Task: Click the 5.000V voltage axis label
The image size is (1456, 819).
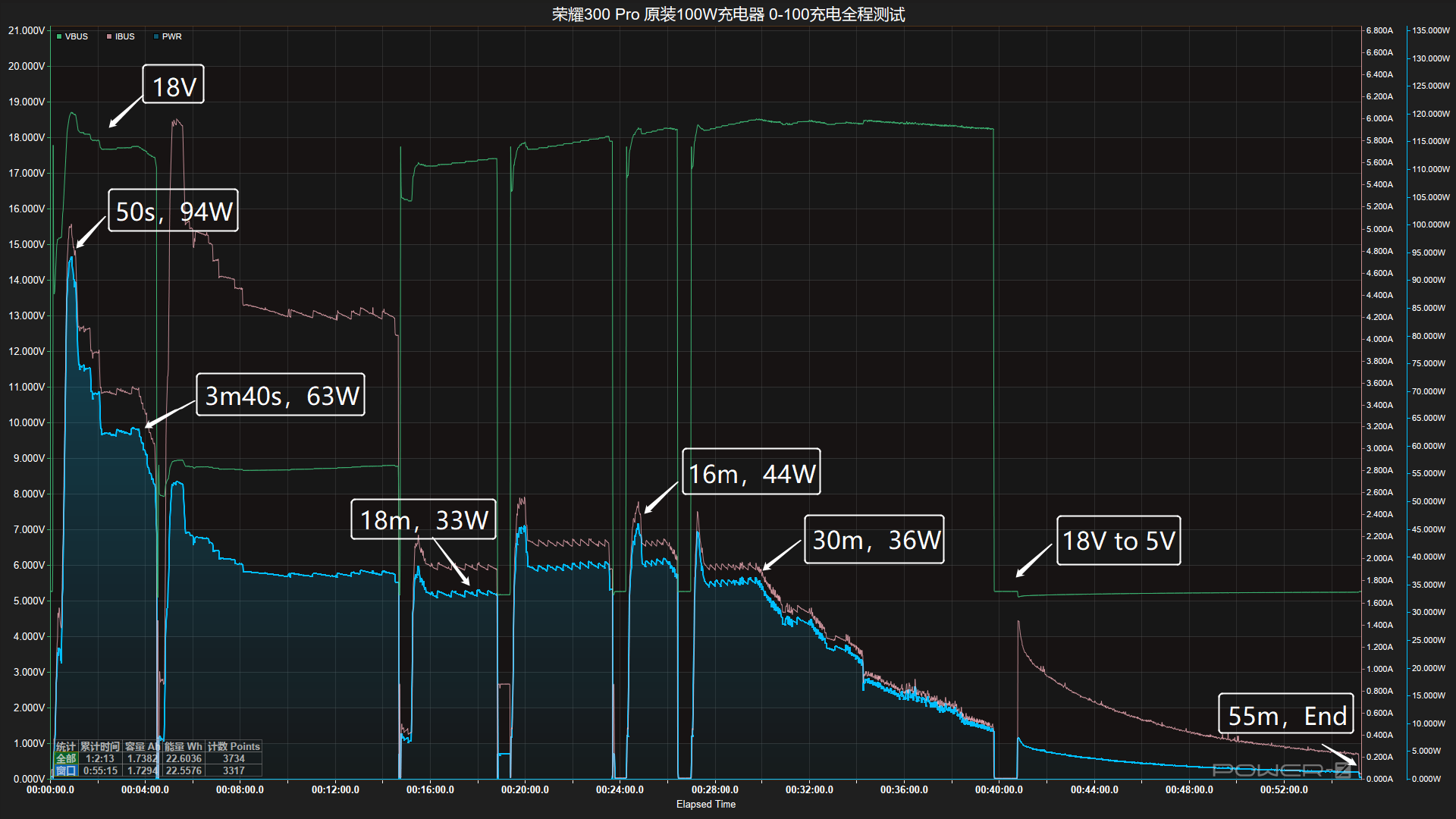Action: pyautogui.click(x=29, y=601)
